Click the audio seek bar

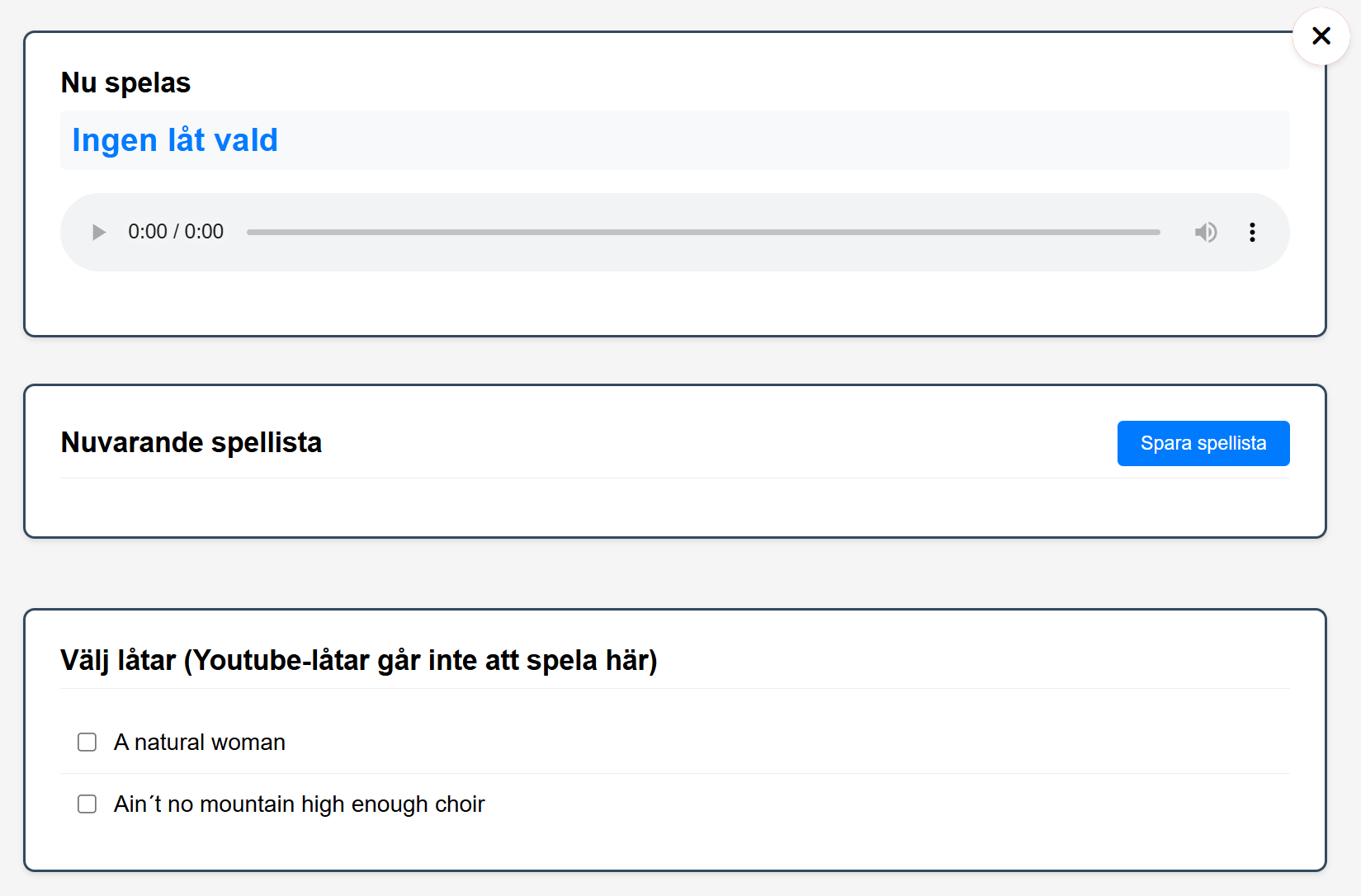click(x=702, y=232)
